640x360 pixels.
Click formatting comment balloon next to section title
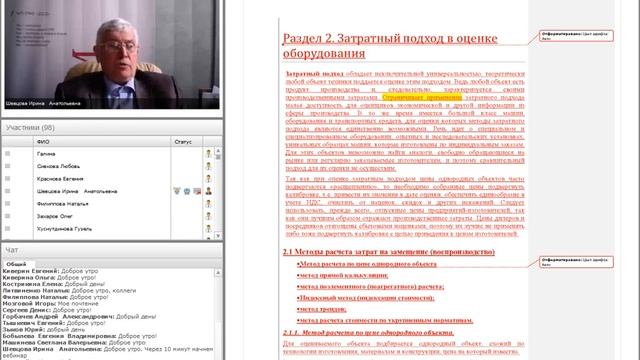tap(576, 36)
